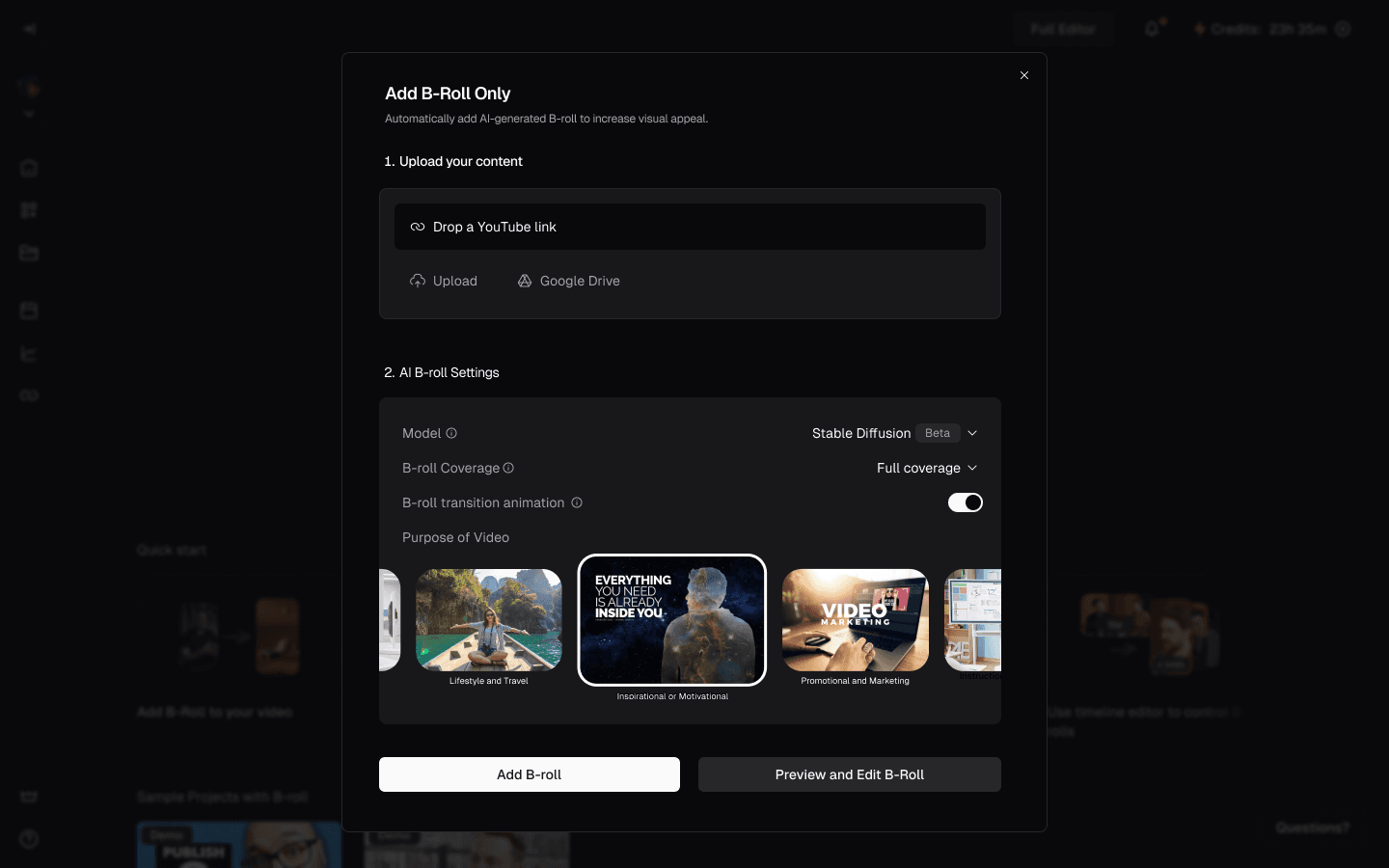Show info icon next to B-roll Coverage

tap(508, 468)
